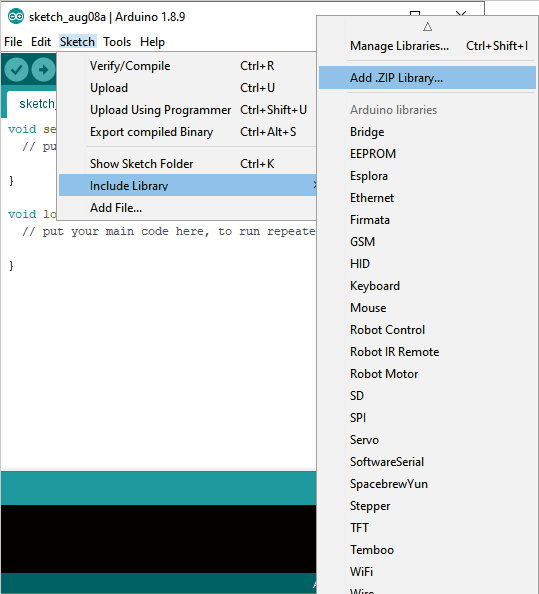Include the Robot Motor library
Viewport: 539px width, 594px height.
click(427, 374)
